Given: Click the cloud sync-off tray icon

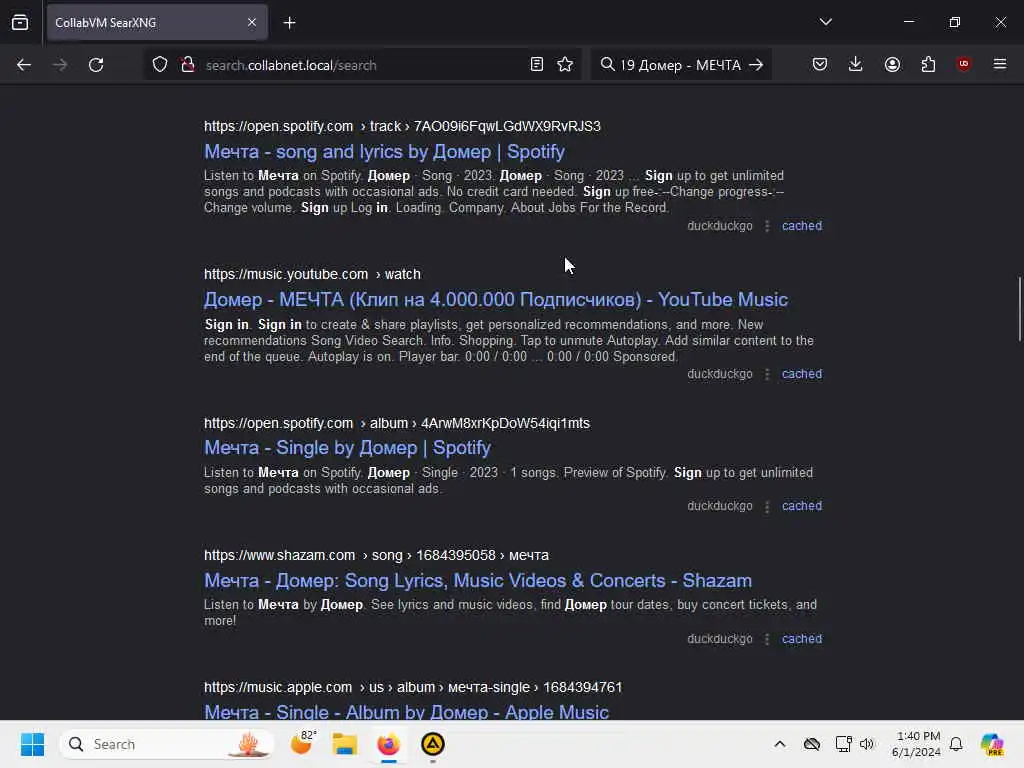Looking at the screenshot, I should click(812, 744).
